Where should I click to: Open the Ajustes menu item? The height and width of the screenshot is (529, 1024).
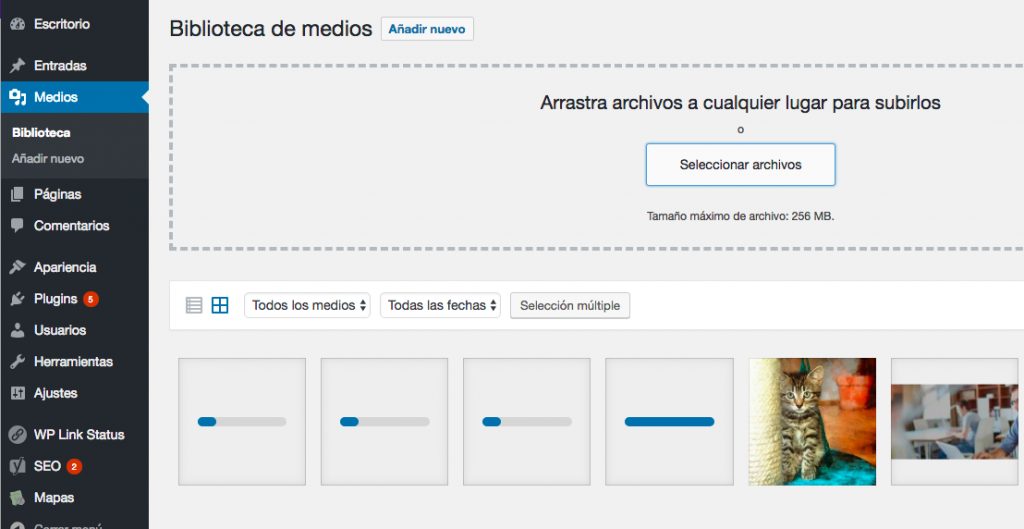[74, 393]
